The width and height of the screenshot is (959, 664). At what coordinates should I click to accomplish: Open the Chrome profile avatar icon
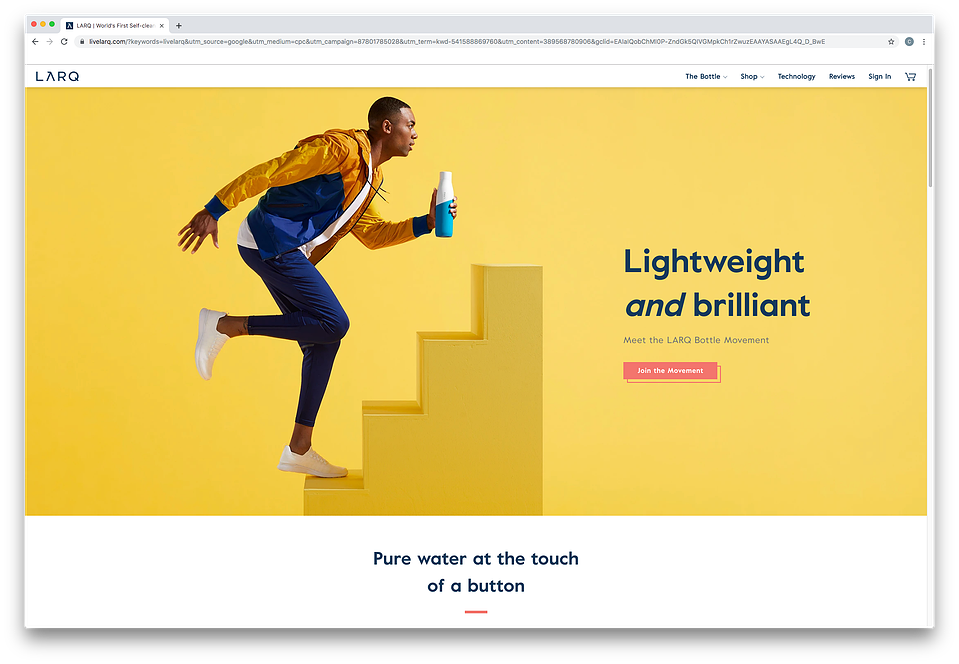[x=909, y=42]
